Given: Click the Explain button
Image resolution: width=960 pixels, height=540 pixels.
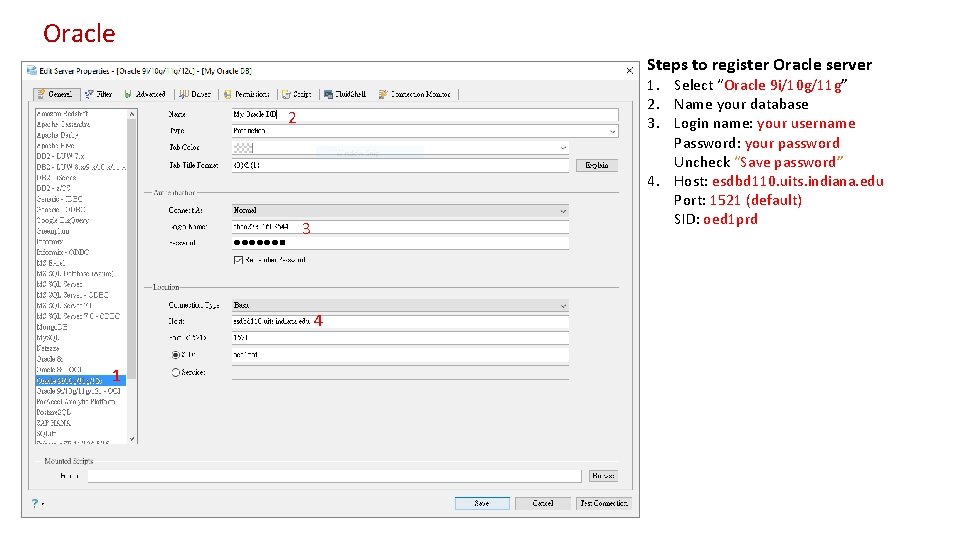Looking at the screenshot, I should pos(597,165).
